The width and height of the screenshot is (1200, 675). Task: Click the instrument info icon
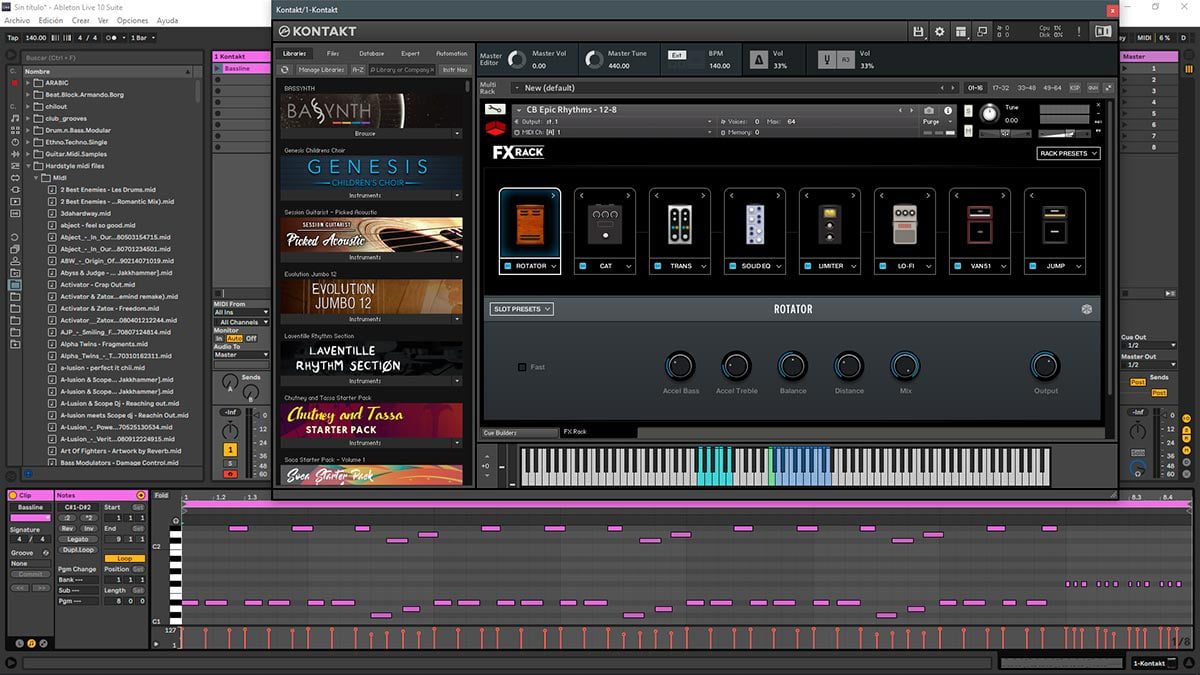pyautogui.click(x=946, y=110)
